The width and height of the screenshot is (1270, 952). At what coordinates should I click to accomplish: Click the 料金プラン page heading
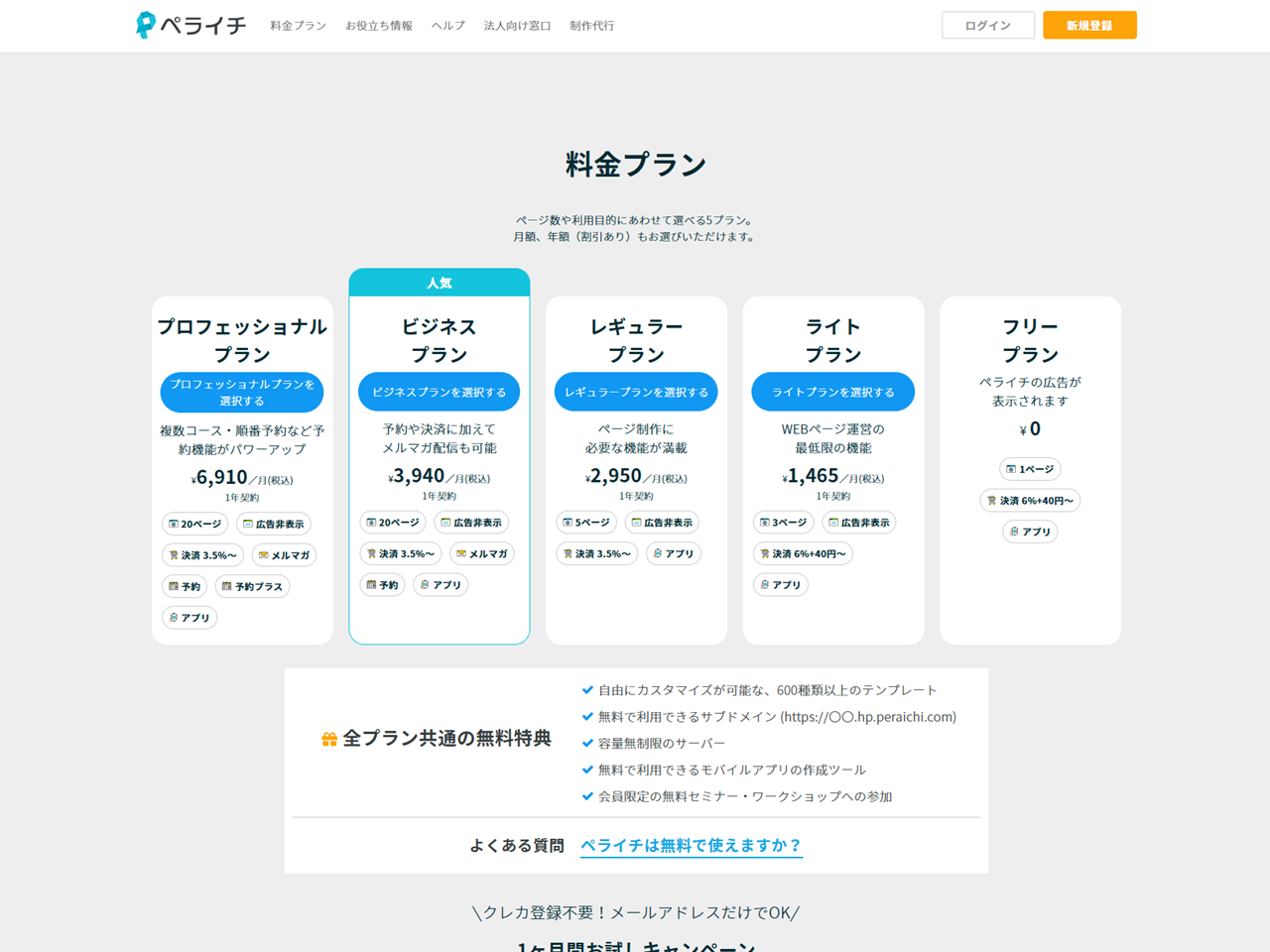(x=636, y=165)
